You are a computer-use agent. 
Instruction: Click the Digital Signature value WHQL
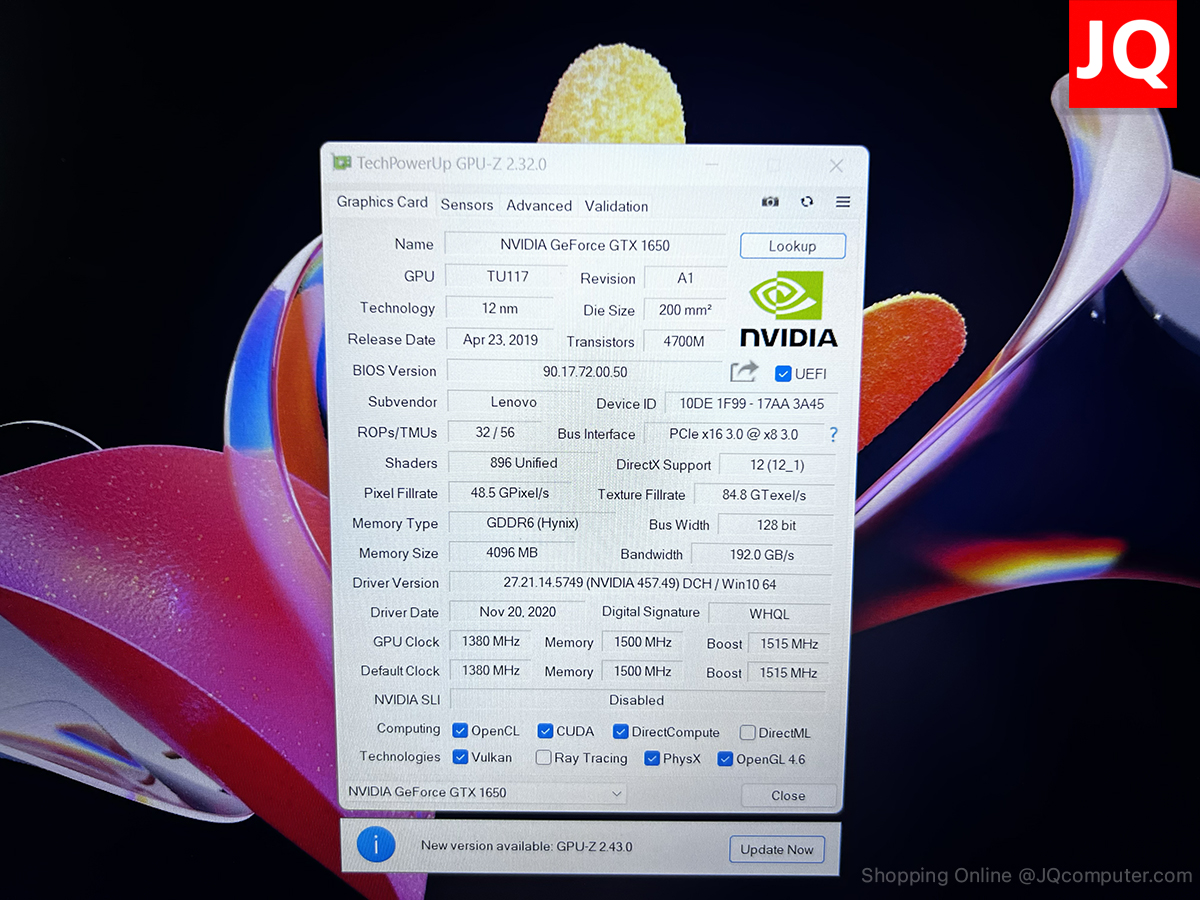769,614
